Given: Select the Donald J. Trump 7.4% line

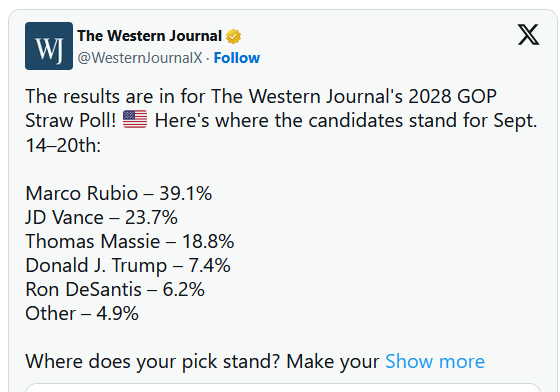Looking at the screenshot, I should pyautogui.click(x=128, y=266).
